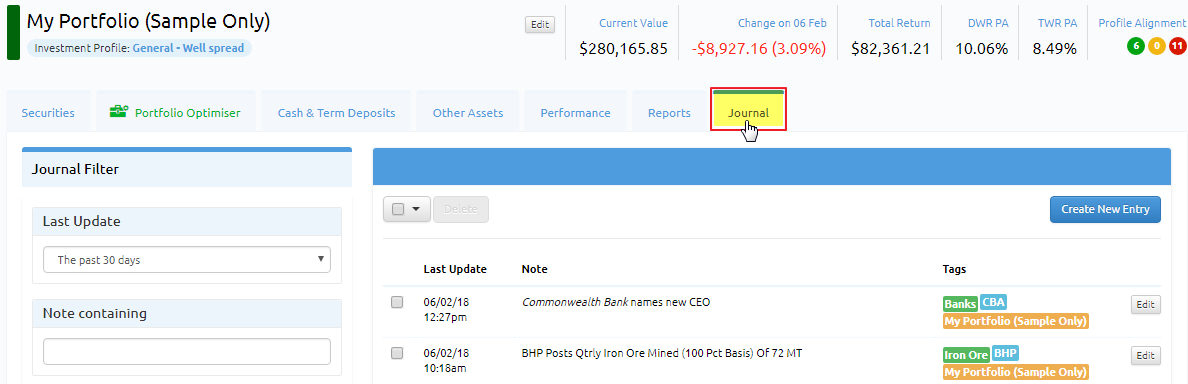Click the Total Return value $82,361.21
The height and width of the screenshot is (384, 1188).
(x=890, y=49)
